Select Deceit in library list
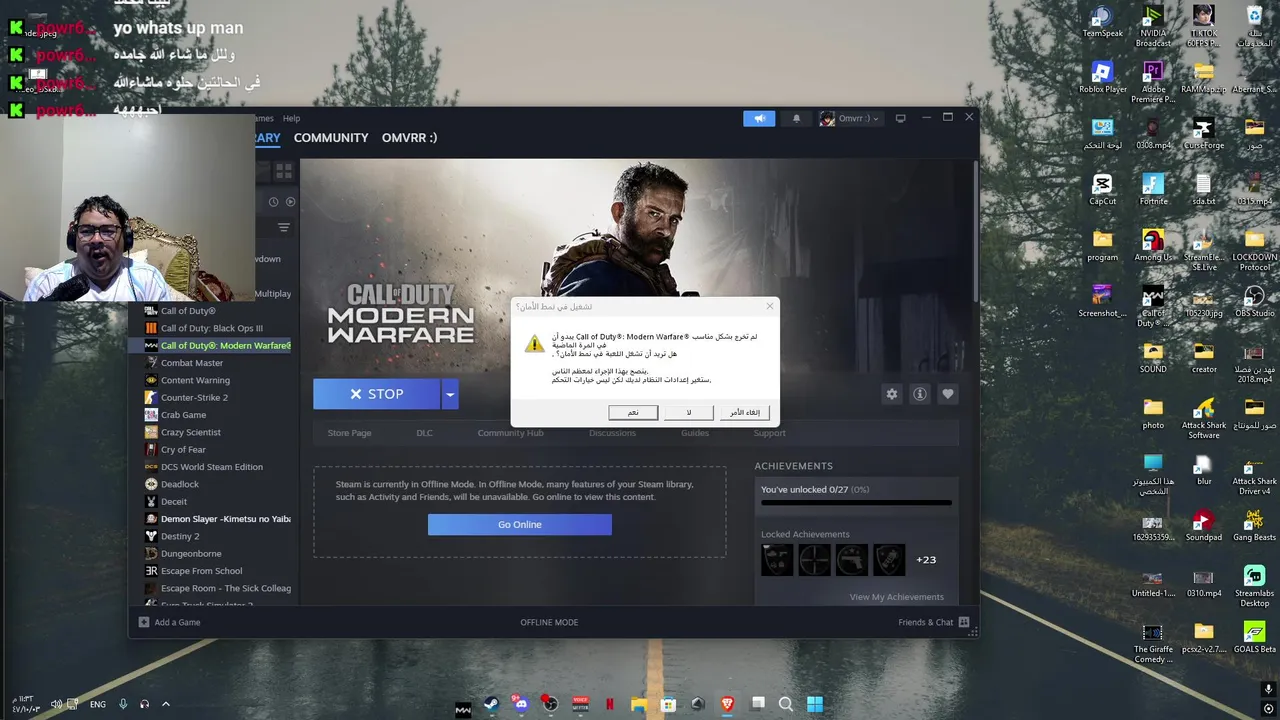This screenshot has width=1280, height=720. (173, 501)
